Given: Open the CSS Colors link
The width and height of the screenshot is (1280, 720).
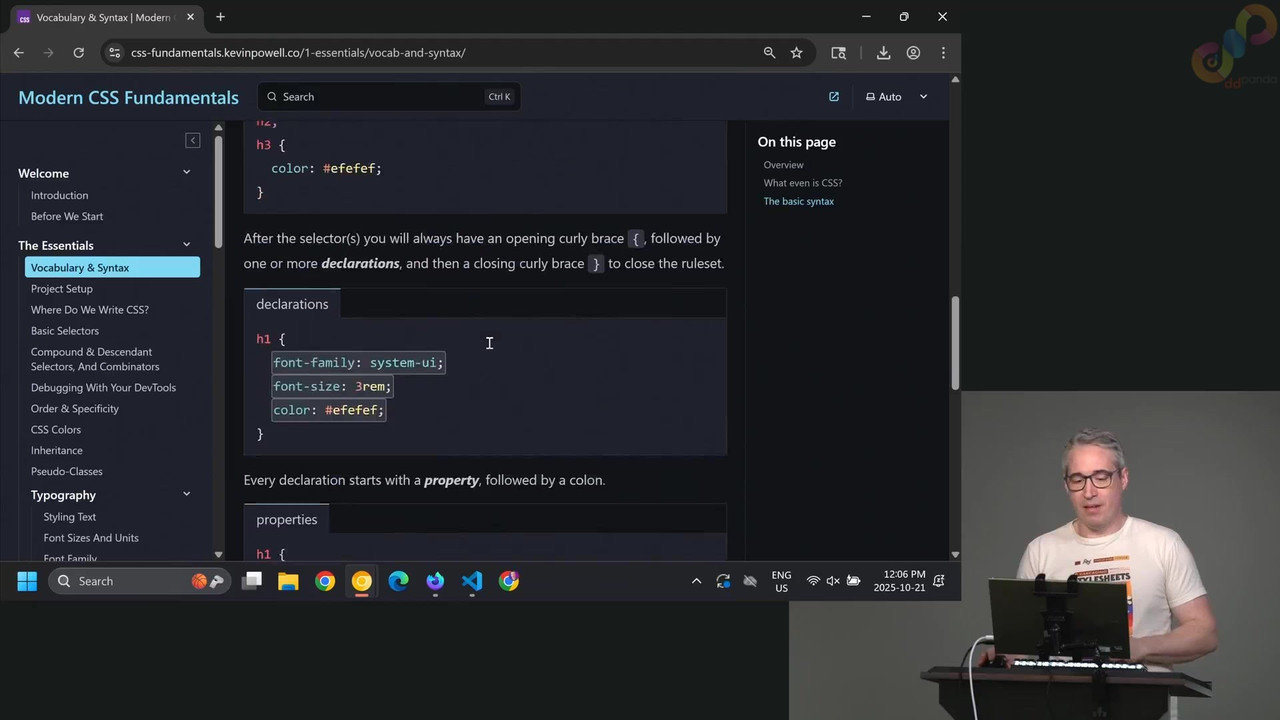Looking at the screenshot, I should pyautogui.click(x=56, y=430).
